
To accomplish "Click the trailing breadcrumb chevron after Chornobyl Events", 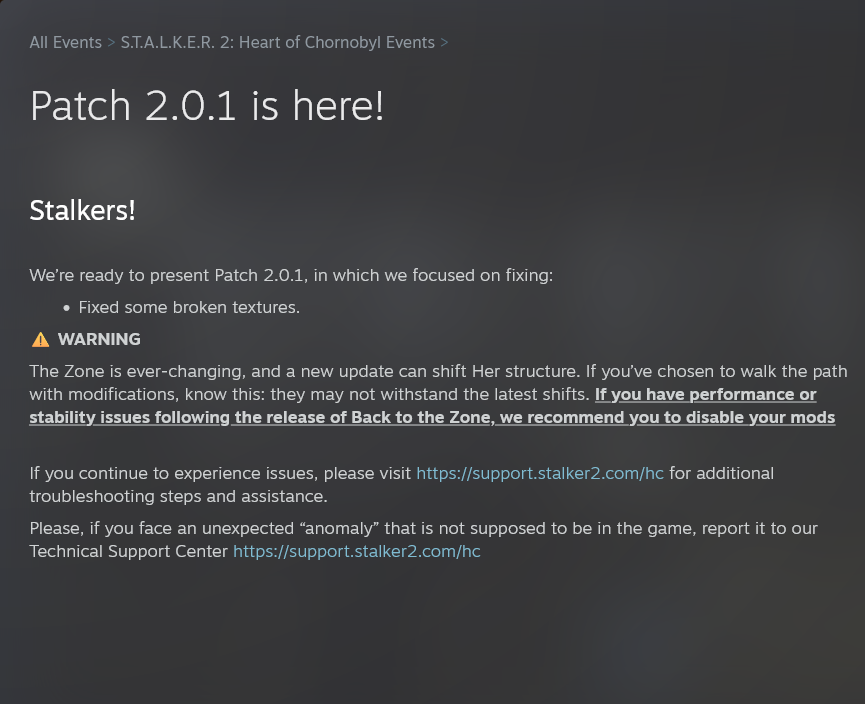I will [x=444, y=42].
